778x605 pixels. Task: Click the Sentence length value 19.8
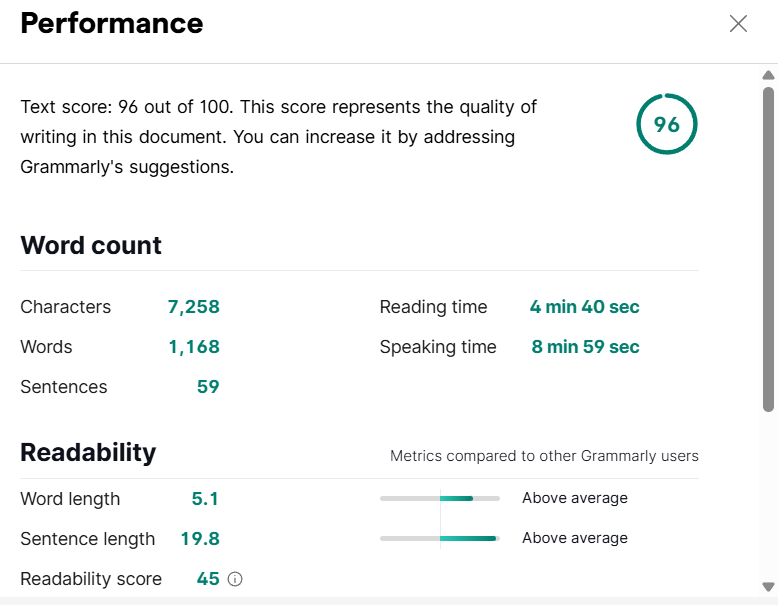tap(200, 539)
